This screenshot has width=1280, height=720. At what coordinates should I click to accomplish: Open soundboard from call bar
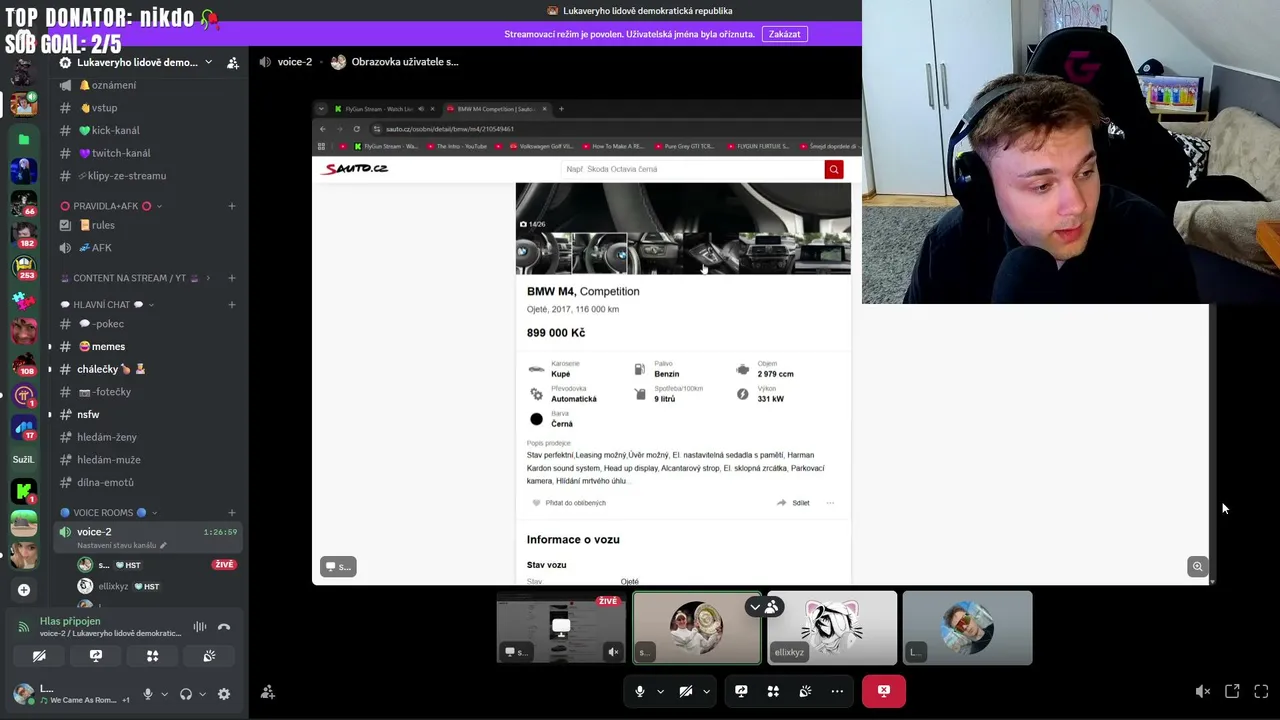click(x=805, y=691)
